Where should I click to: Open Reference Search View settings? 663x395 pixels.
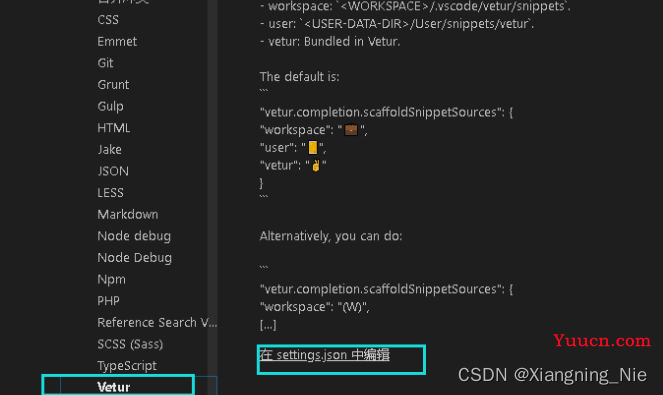(157, 322)
